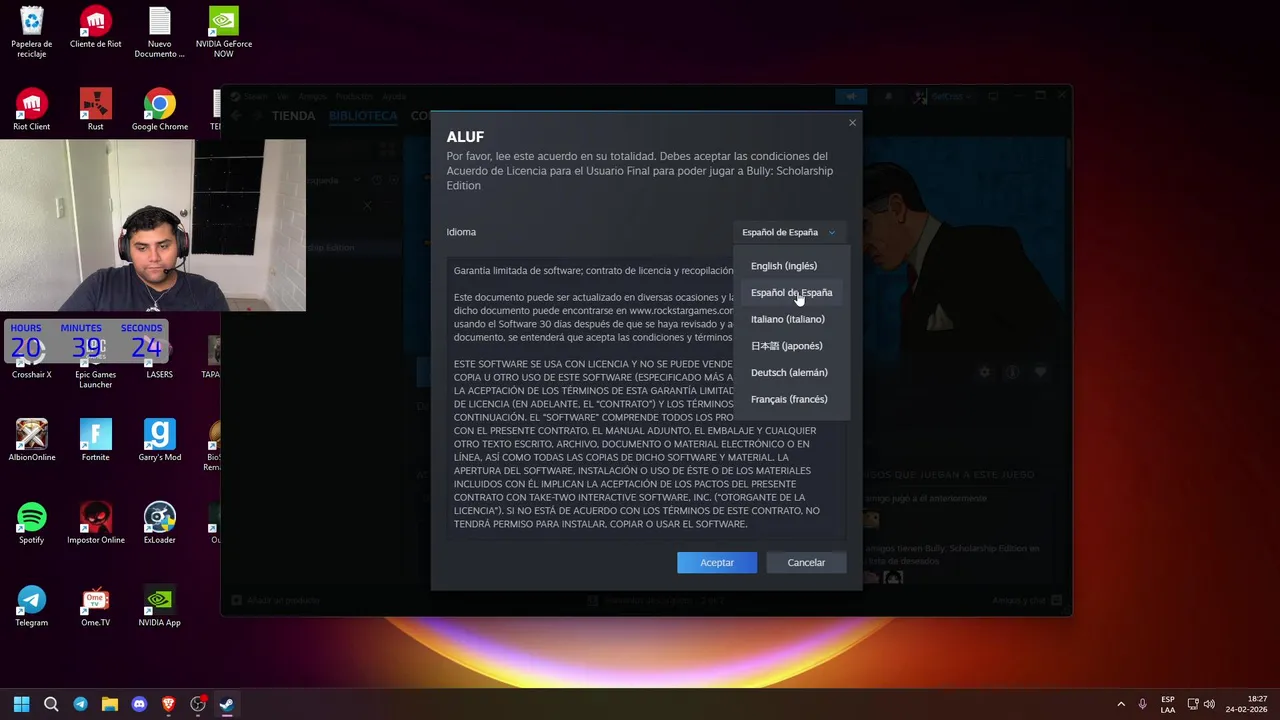Click Steam back navigation arrow
Viewport: 1280px width, 720px height.
click(237, 116)
